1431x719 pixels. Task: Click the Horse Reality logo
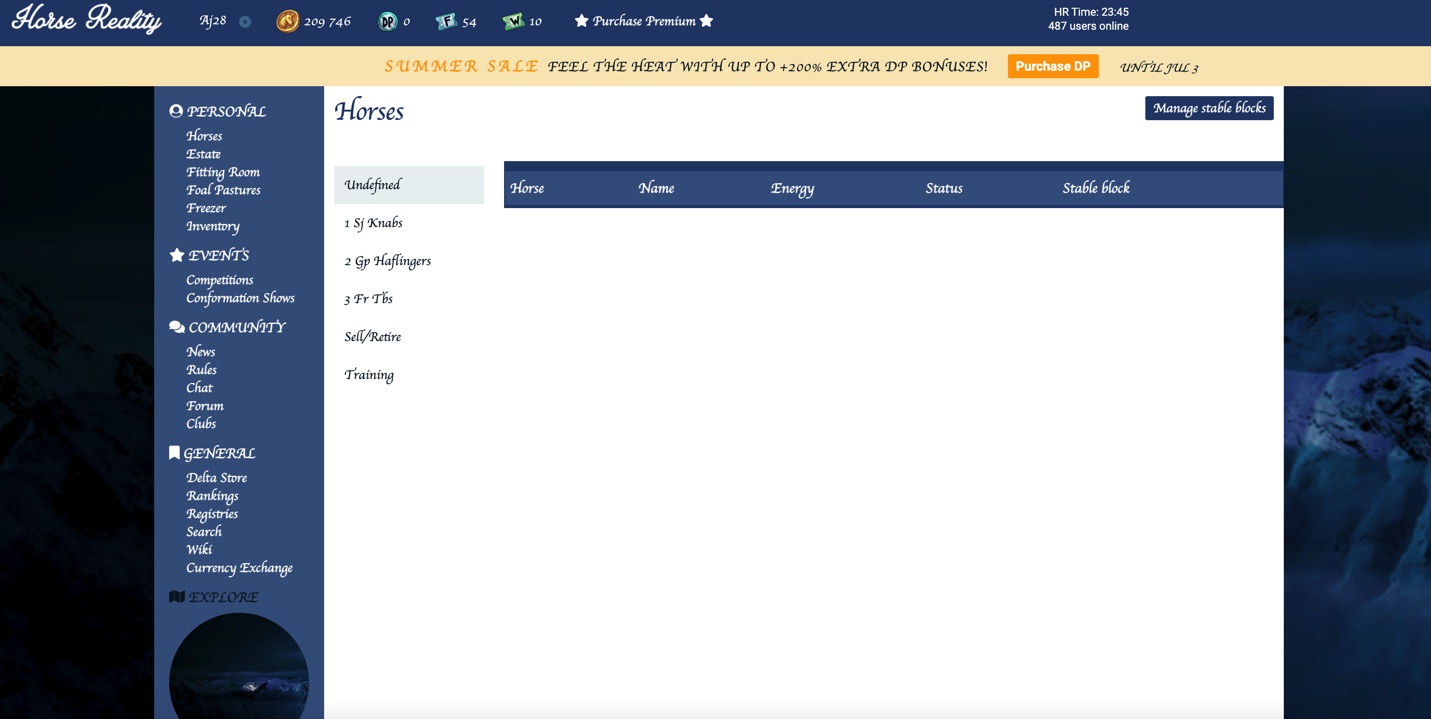pos(87,19)
